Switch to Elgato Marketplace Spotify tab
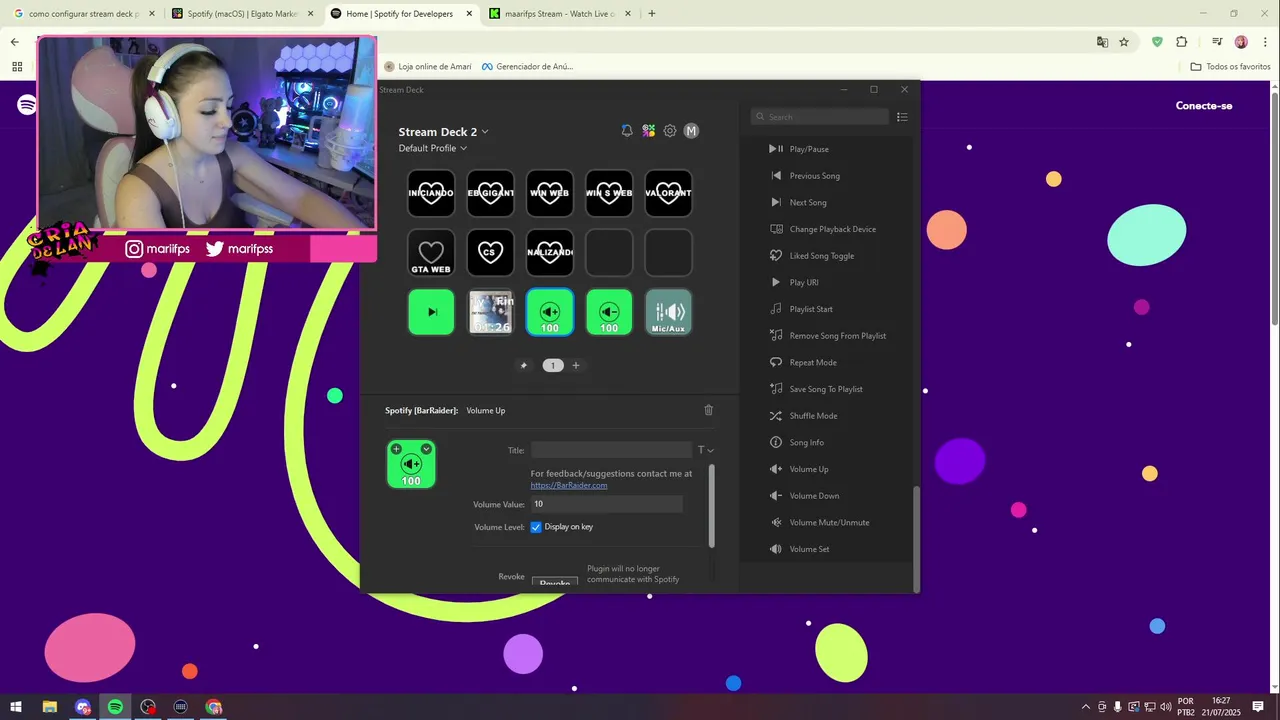Image resolution: width=1280 pixels, height=720 pixels. point(243,14)
